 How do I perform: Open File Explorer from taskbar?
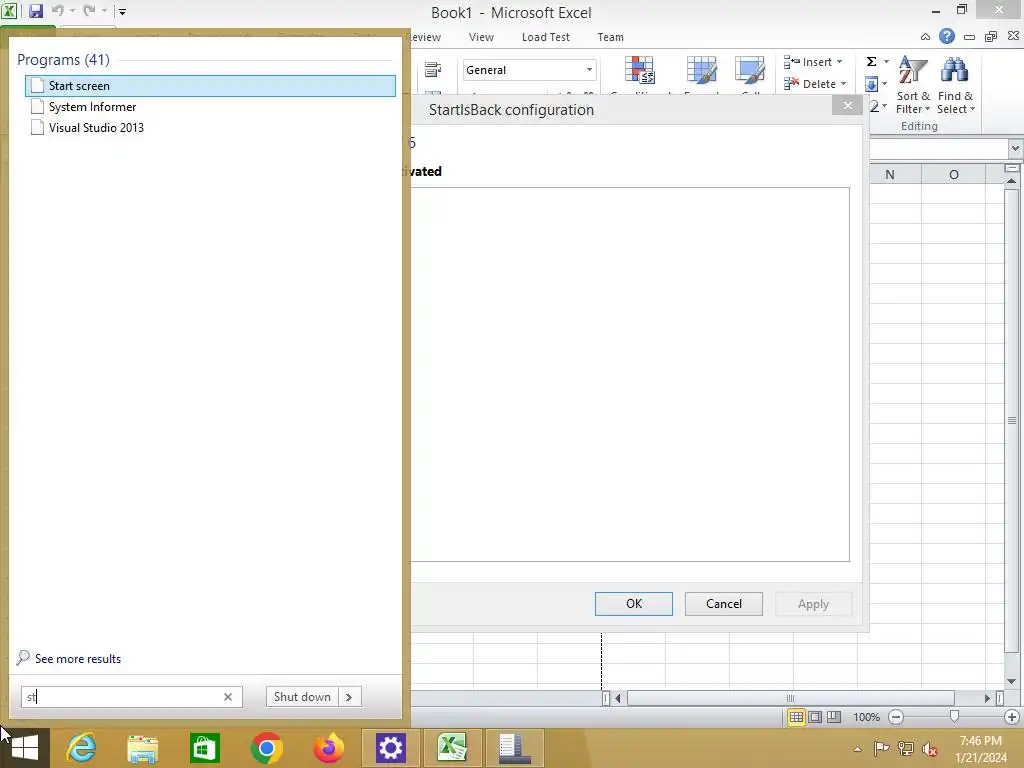pyautogui.click(x=143, y=748)
